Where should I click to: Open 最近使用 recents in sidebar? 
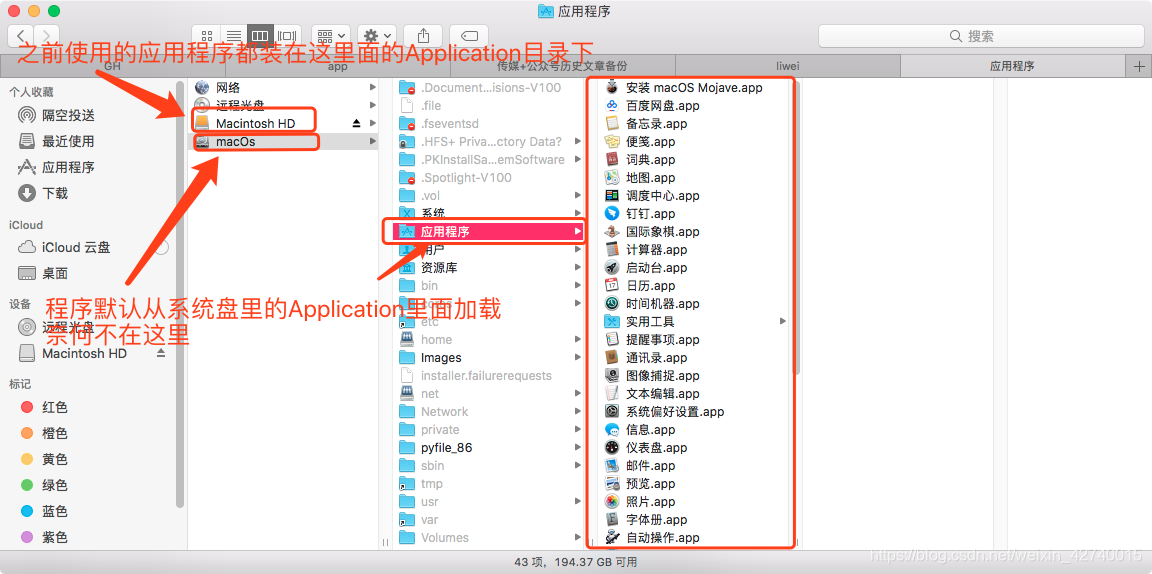click(57, 141)
